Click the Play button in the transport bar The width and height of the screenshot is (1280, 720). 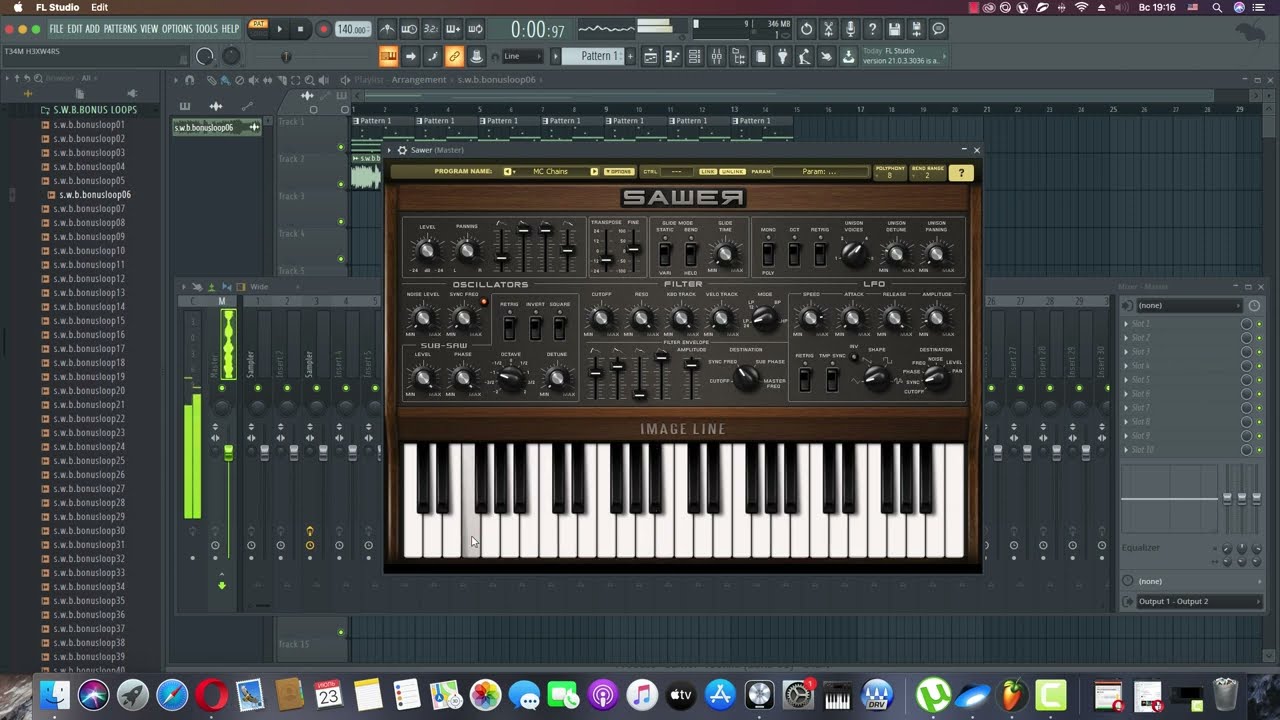click(279, 29)
